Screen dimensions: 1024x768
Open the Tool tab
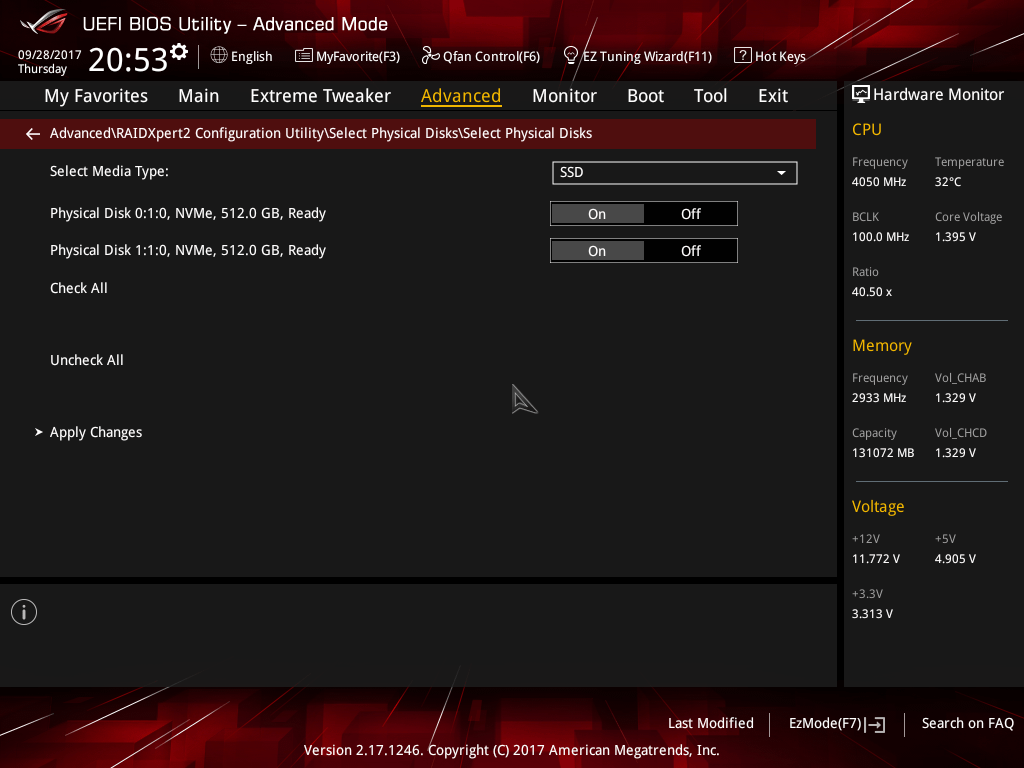click(x=711, y=96)
